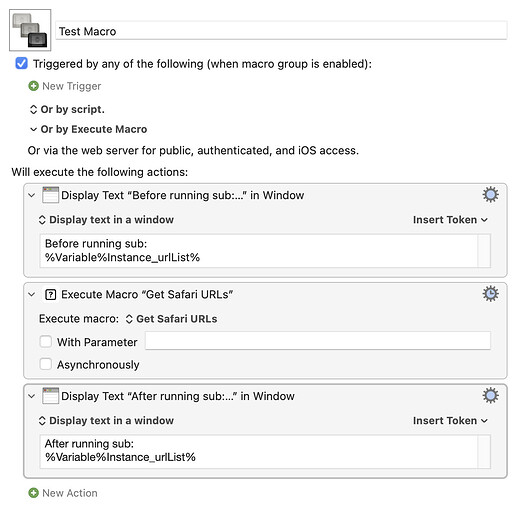Open gear menu for Before running sub action
The image size is (517, 507).
(x=490, y=195)
